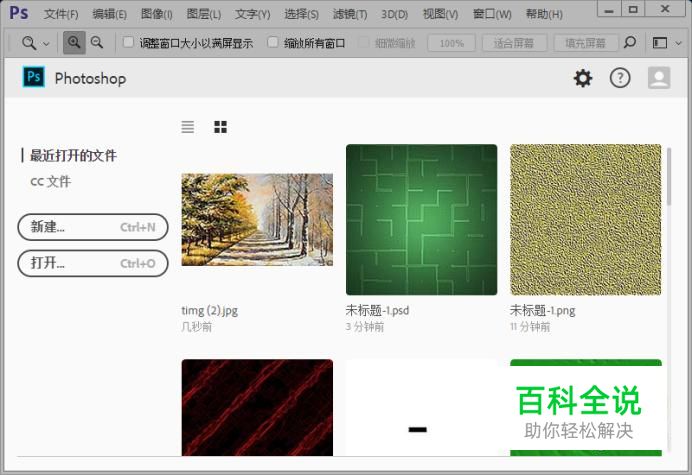Click the Ps icon in title bar
Image resolution: width=692 pixels, height=475 pixels.
click(x=19, y=13)
